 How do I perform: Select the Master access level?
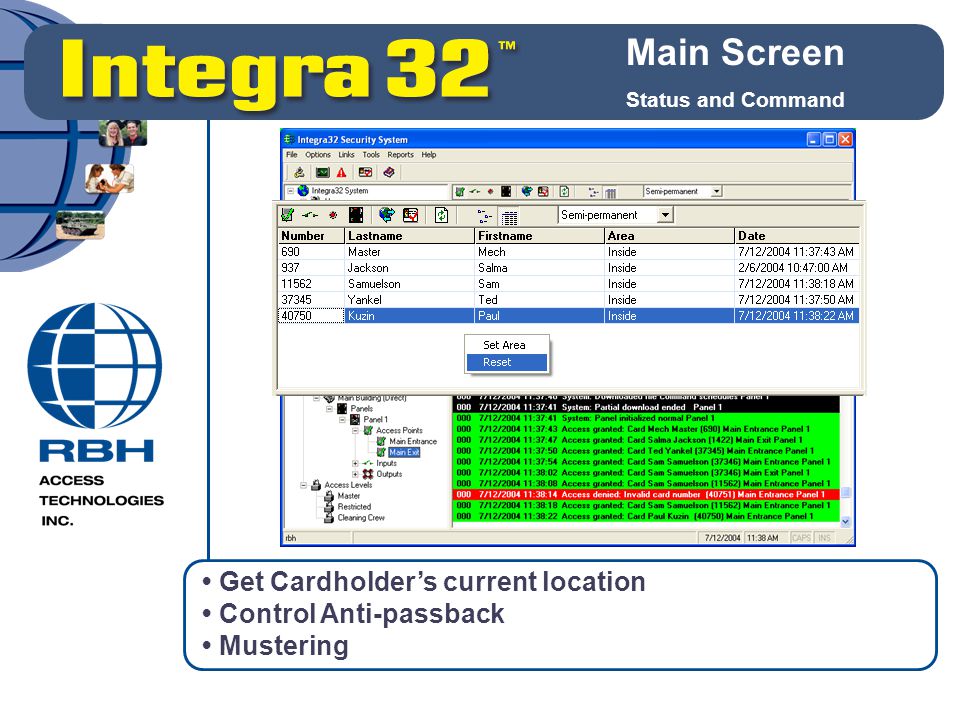348,496
